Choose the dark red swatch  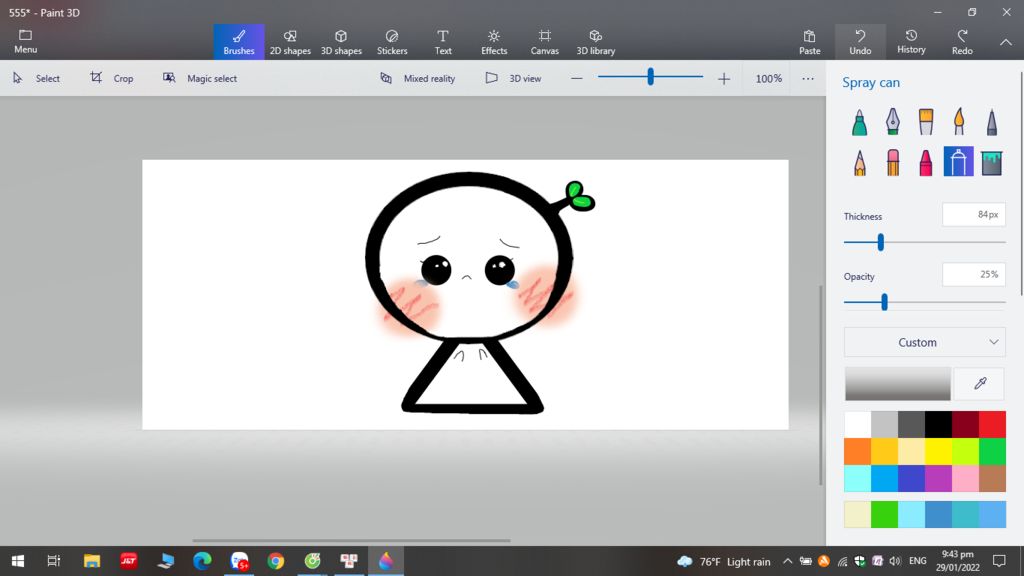coord(965,424)
